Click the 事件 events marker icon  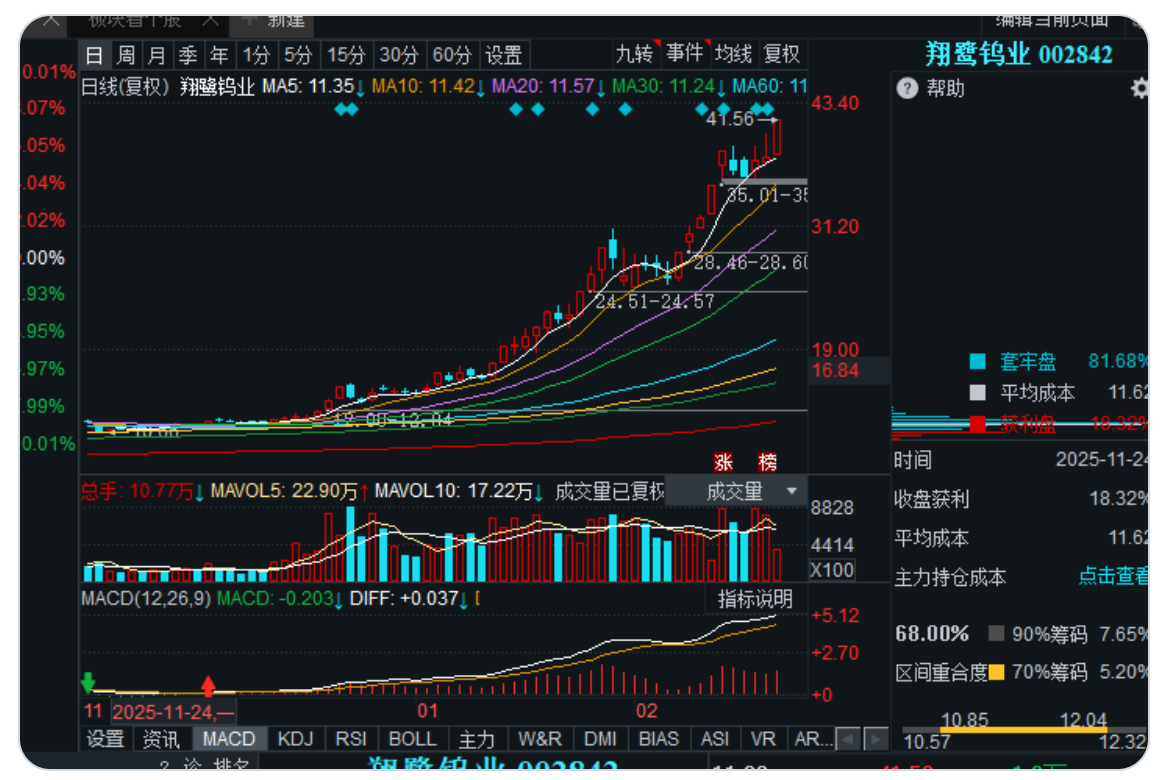pyautogui.click(x=682, y=56)
